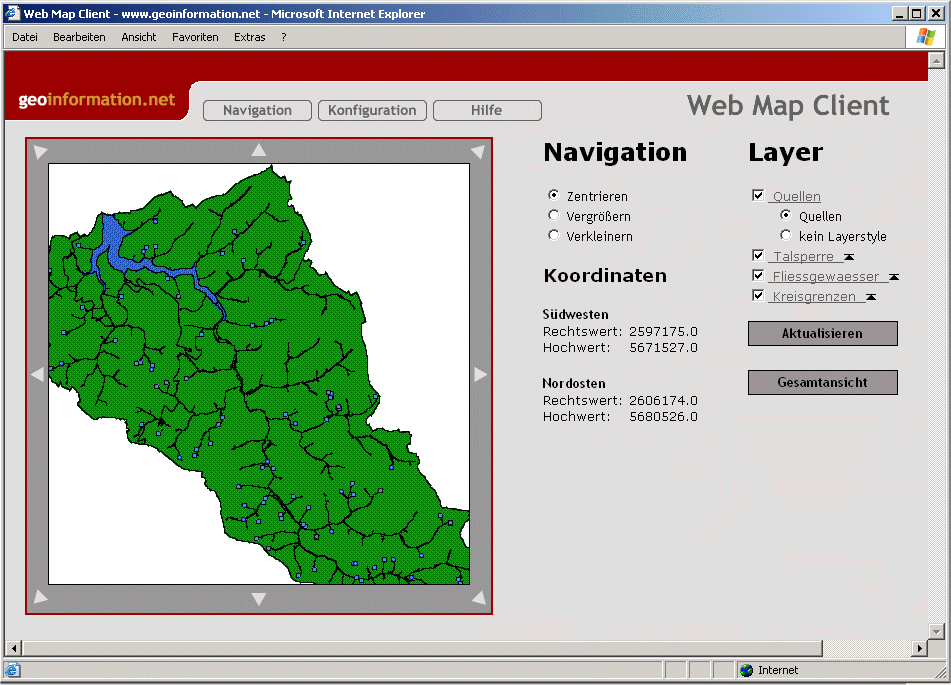This screenshot has height=685, width=951.
Task: Open the Hilfe tab
Action: (x=487, y=110)
